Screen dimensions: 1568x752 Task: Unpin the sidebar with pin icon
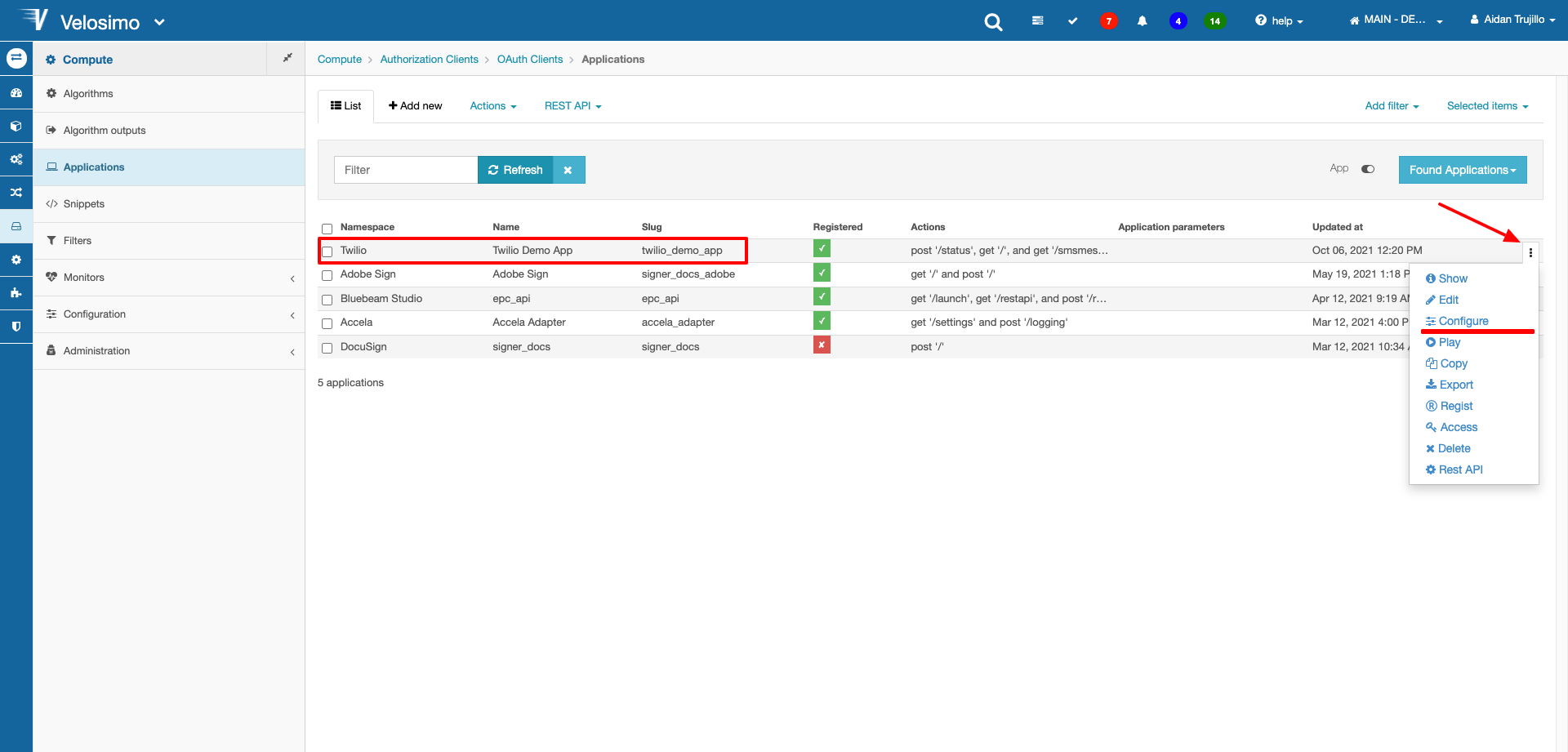coord(287,58)
